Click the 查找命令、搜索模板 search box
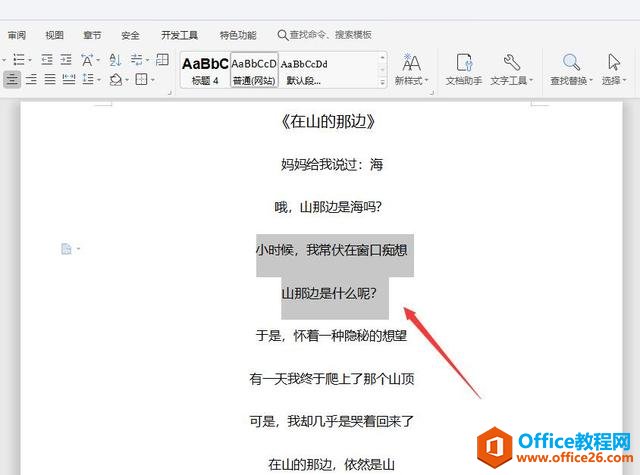 coord(325,35)
